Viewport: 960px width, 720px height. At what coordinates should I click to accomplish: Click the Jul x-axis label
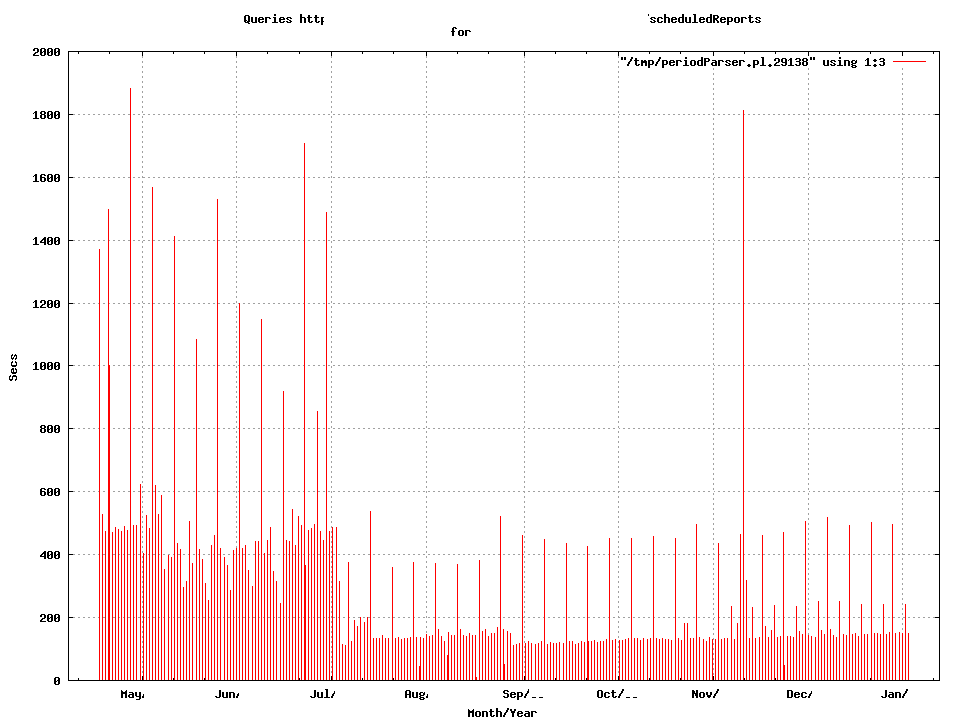click(x=323, y=694)
